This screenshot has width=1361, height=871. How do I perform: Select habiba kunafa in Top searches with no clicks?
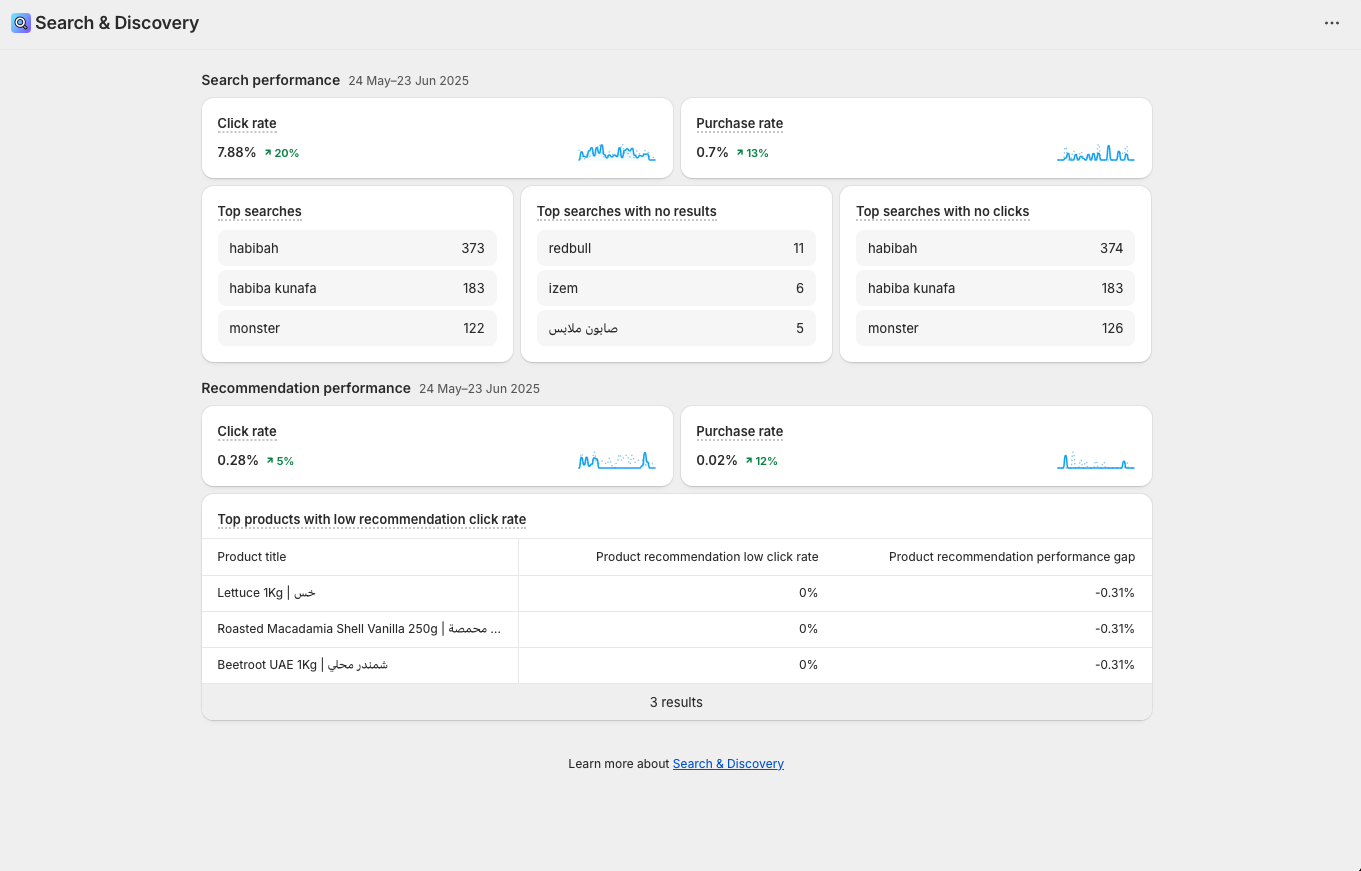click(995, 288)
